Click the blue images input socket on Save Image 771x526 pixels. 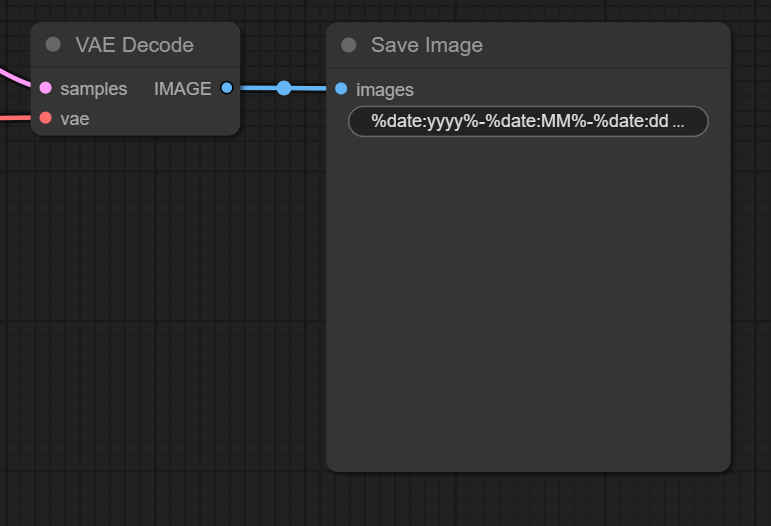pos(341,89)
